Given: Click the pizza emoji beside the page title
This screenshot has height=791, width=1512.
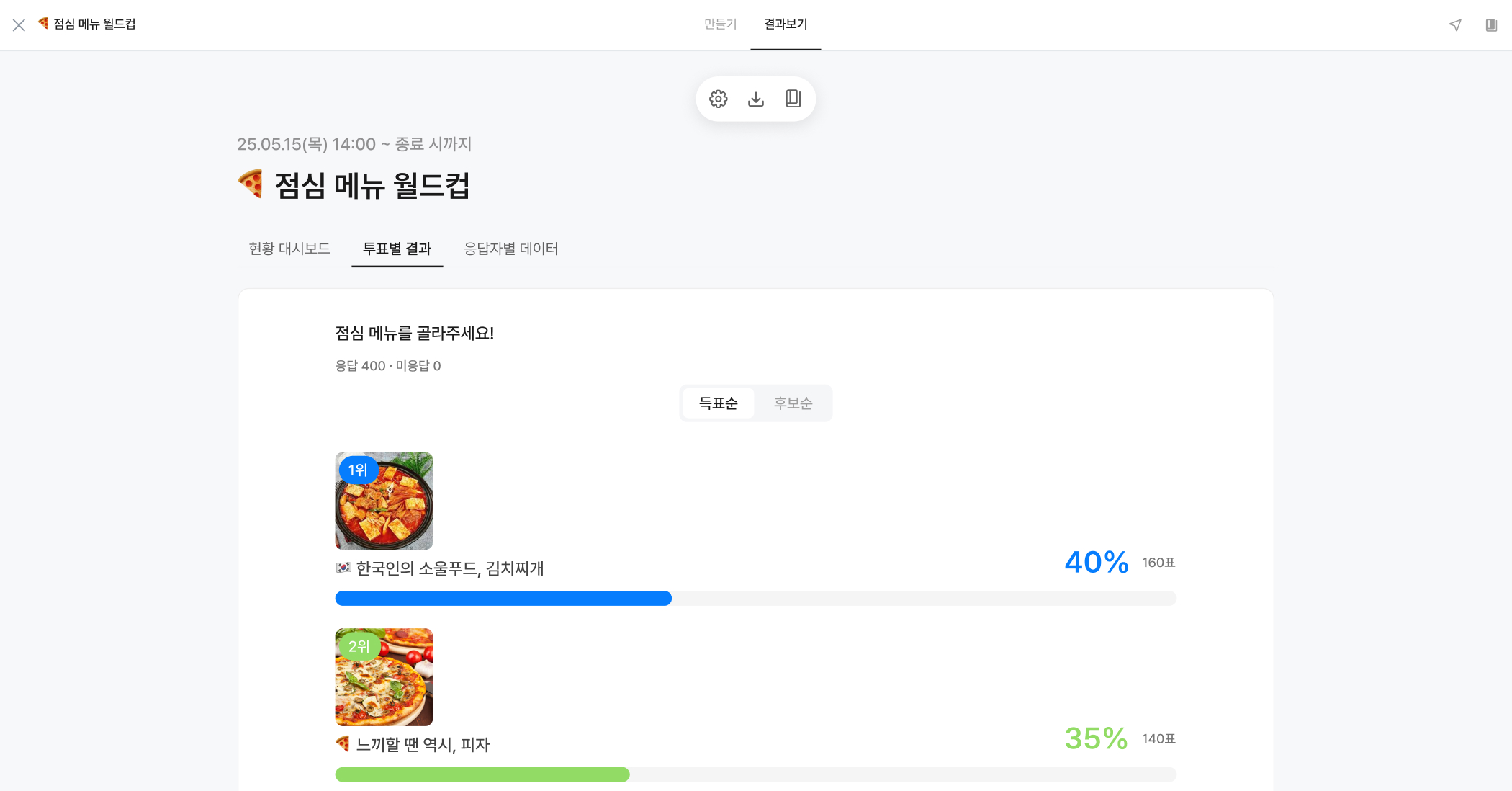Looking at the screenshot, I should [x=251, y=184].
